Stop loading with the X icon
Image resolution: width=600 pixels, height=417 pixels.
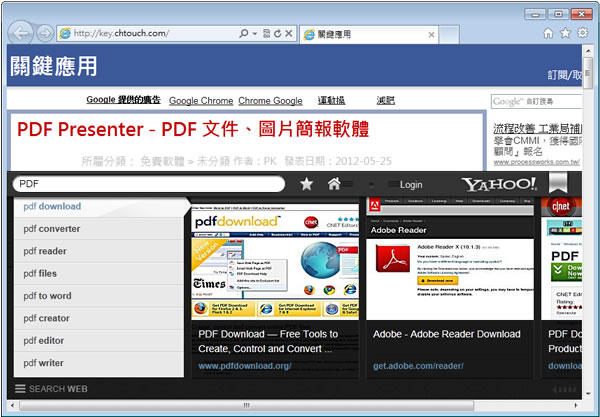(x=289, y=34)
